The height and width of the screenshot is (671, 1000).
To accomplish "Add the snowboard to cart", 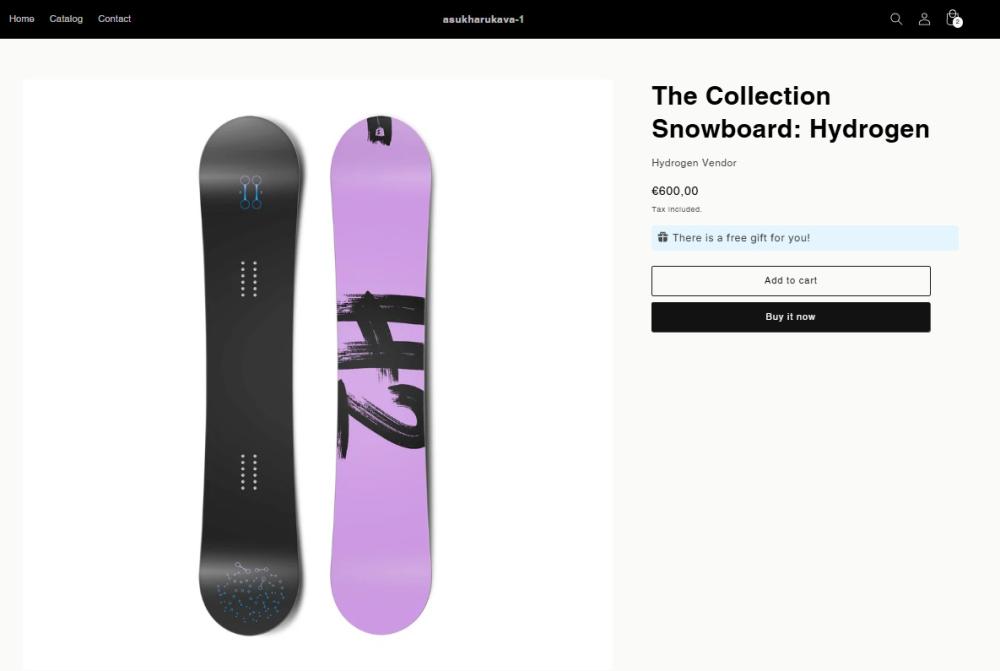I will tap(791, 281).
